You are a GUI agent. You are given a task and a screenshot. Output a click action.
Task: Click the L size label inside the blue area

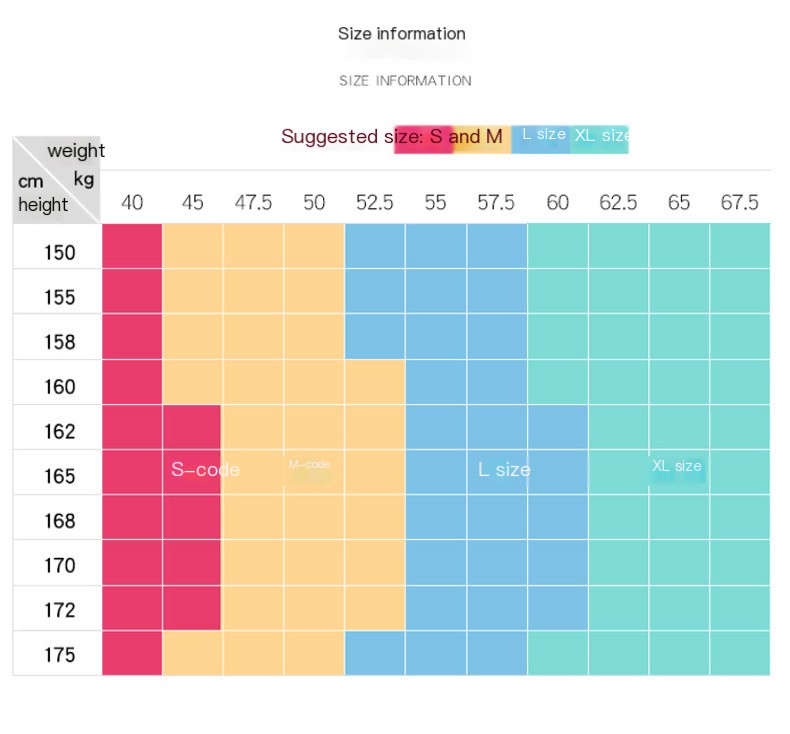(504, 470)
